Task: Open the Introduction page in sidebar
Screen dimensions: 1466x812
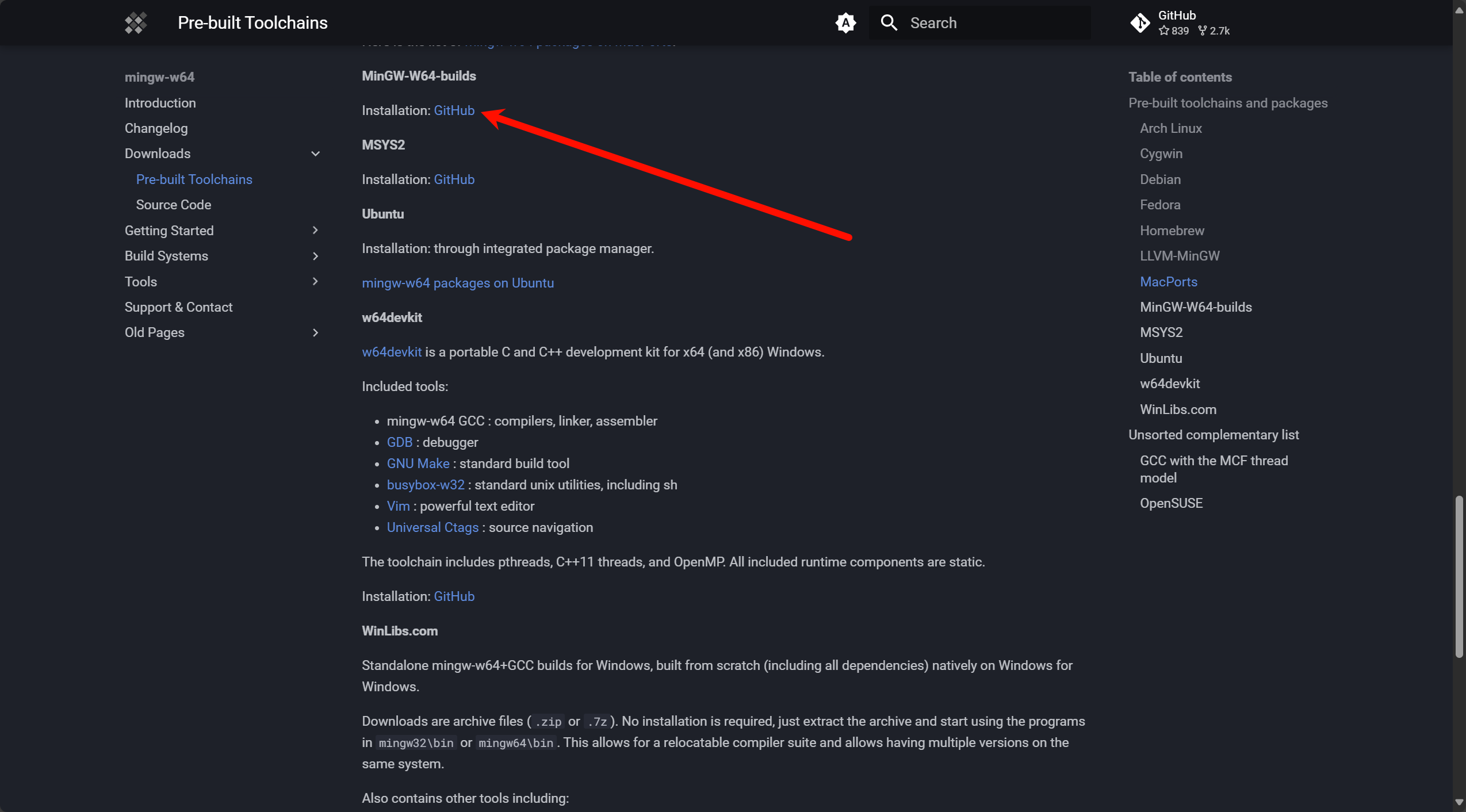Action: 160,103
